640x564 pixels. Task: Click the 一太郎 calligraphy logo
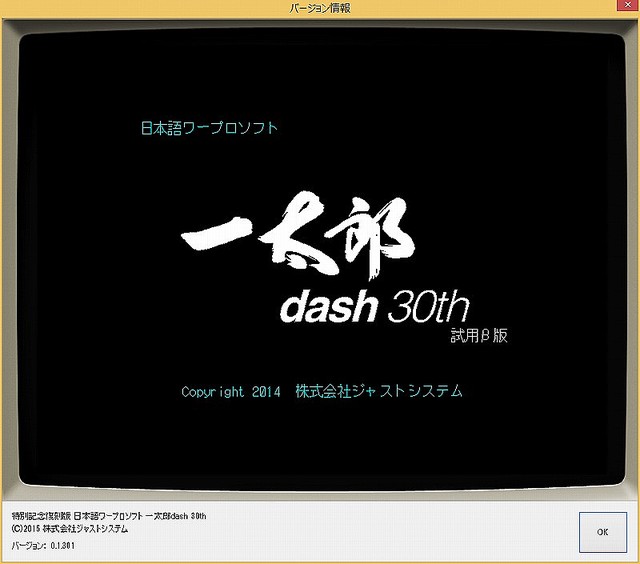click(298, 235)
